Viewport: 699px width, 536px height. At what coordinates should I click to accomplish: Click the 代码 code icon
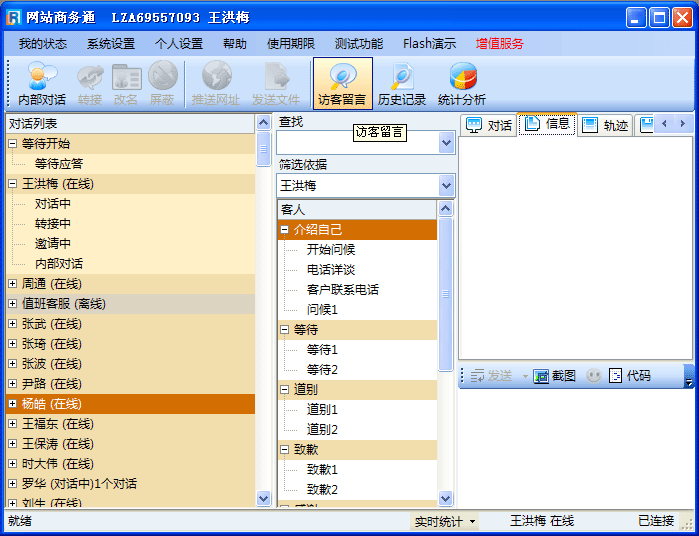click(616, 376)
